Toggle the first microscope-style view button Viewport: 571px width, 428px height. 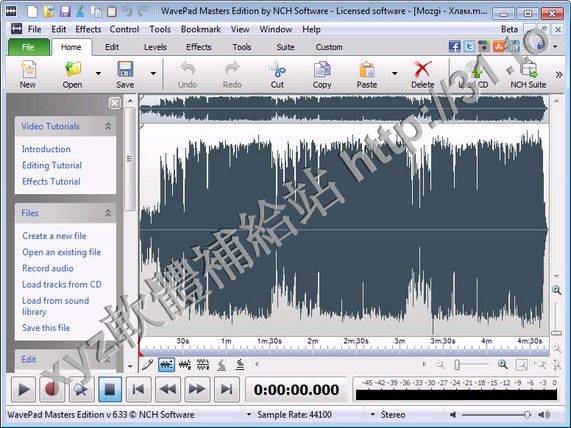pos(221,365)
